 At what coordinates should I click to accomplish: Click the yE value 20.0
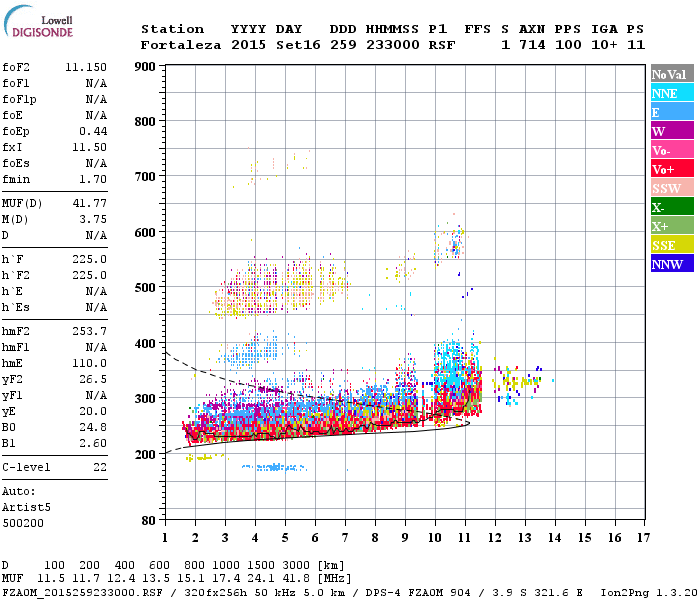tap(93, 412)
